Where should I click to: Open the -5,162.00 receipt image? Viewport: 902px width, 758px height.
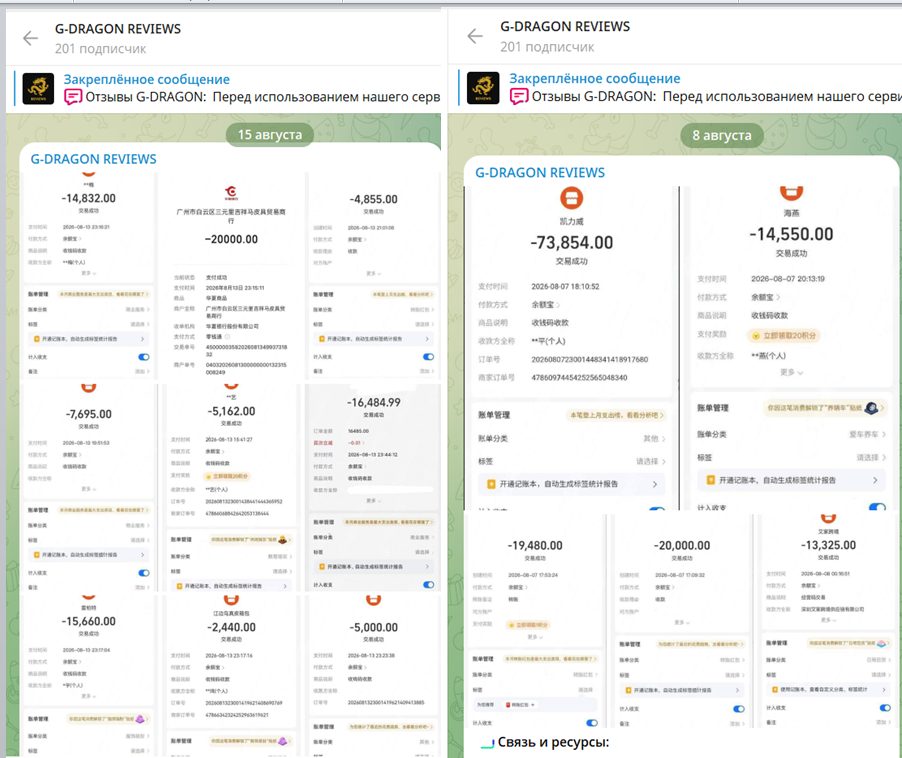[231, 487]
